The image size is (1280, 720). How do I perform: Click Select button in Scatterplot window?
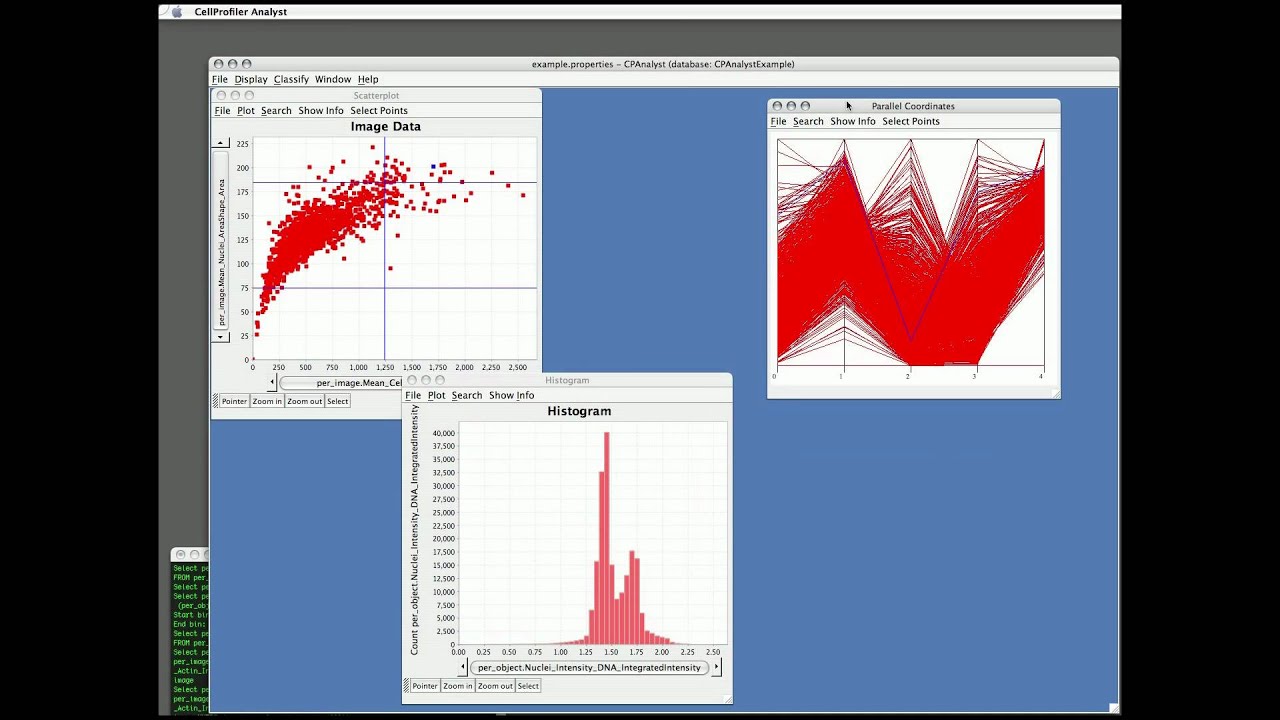(338, 401)
